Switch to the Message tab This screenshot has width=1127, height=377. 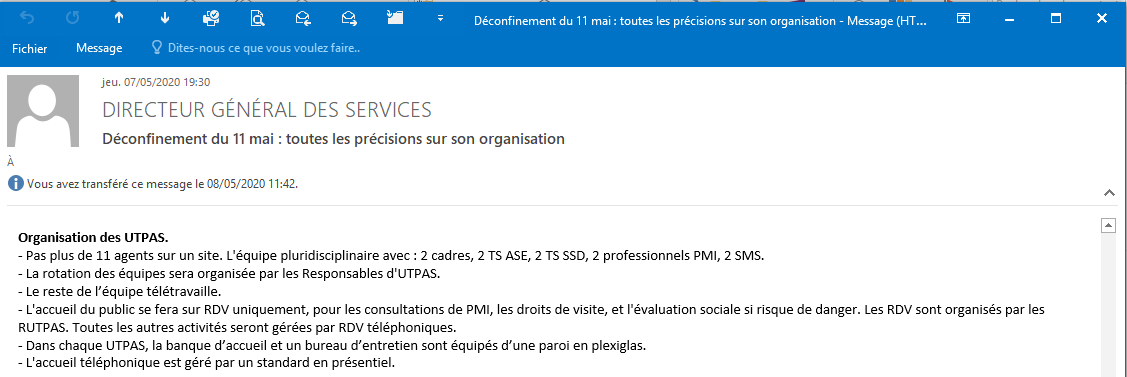(99, 48)
